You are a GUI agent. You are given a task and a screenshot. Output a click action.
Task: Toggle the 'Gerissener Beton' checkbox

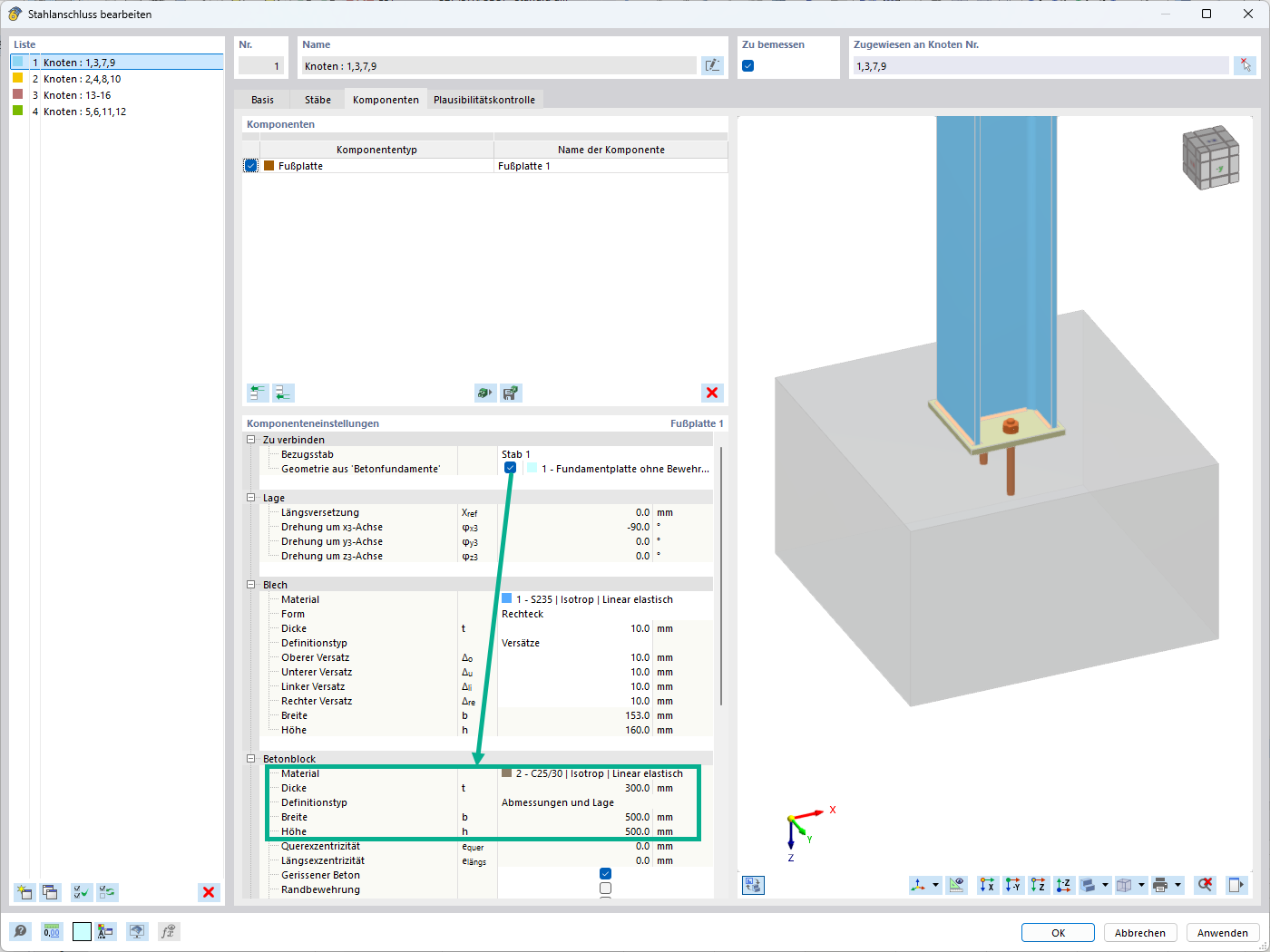[606, 874]
